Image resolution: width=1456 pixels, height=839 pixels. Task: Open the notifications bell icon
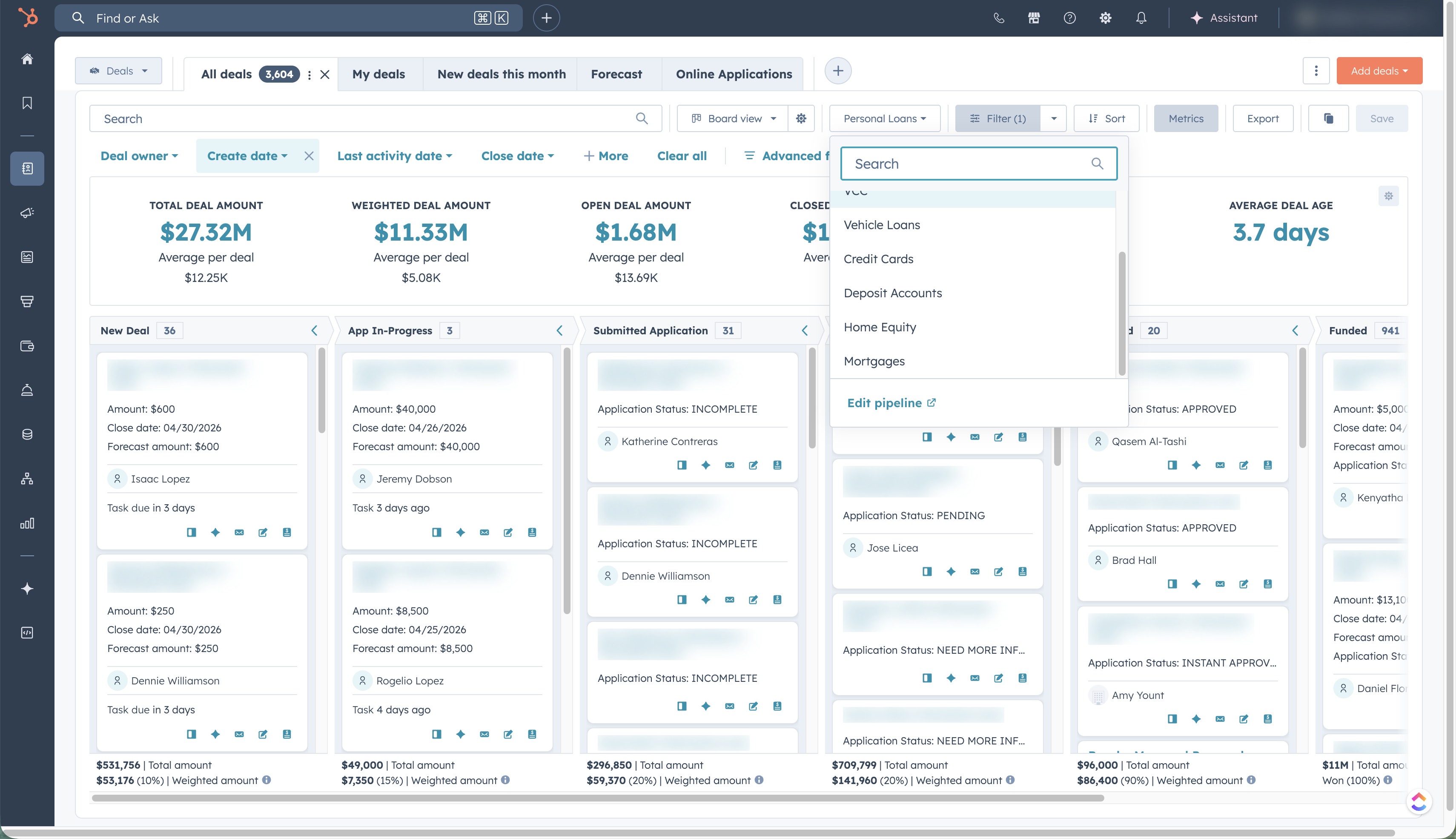point(1141,18)
